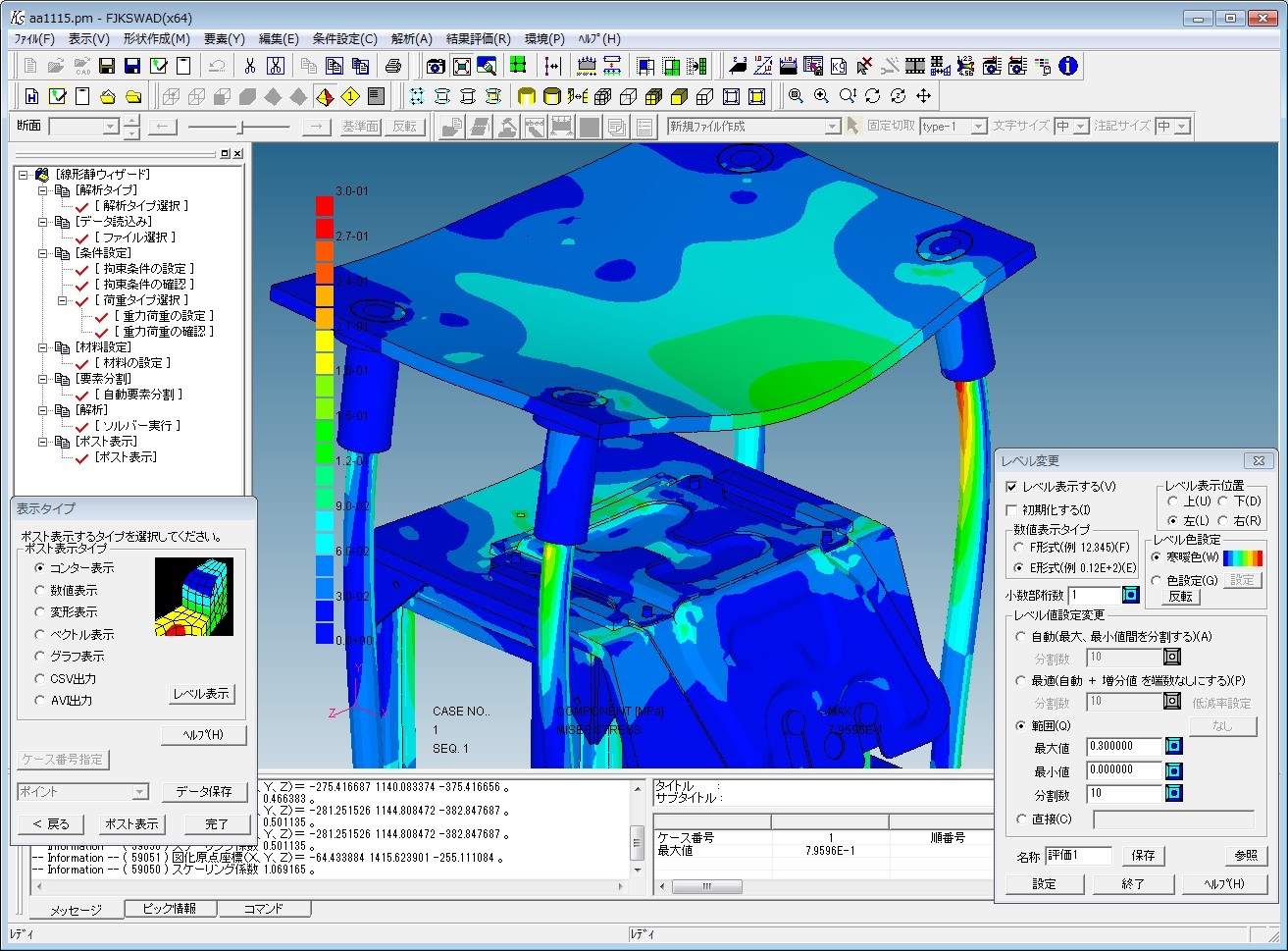Image resolution: width=1288 pixels, height=951 pixels.
Task: Collapse the 条件設定 tree node
Action: [x=43, y=253]
